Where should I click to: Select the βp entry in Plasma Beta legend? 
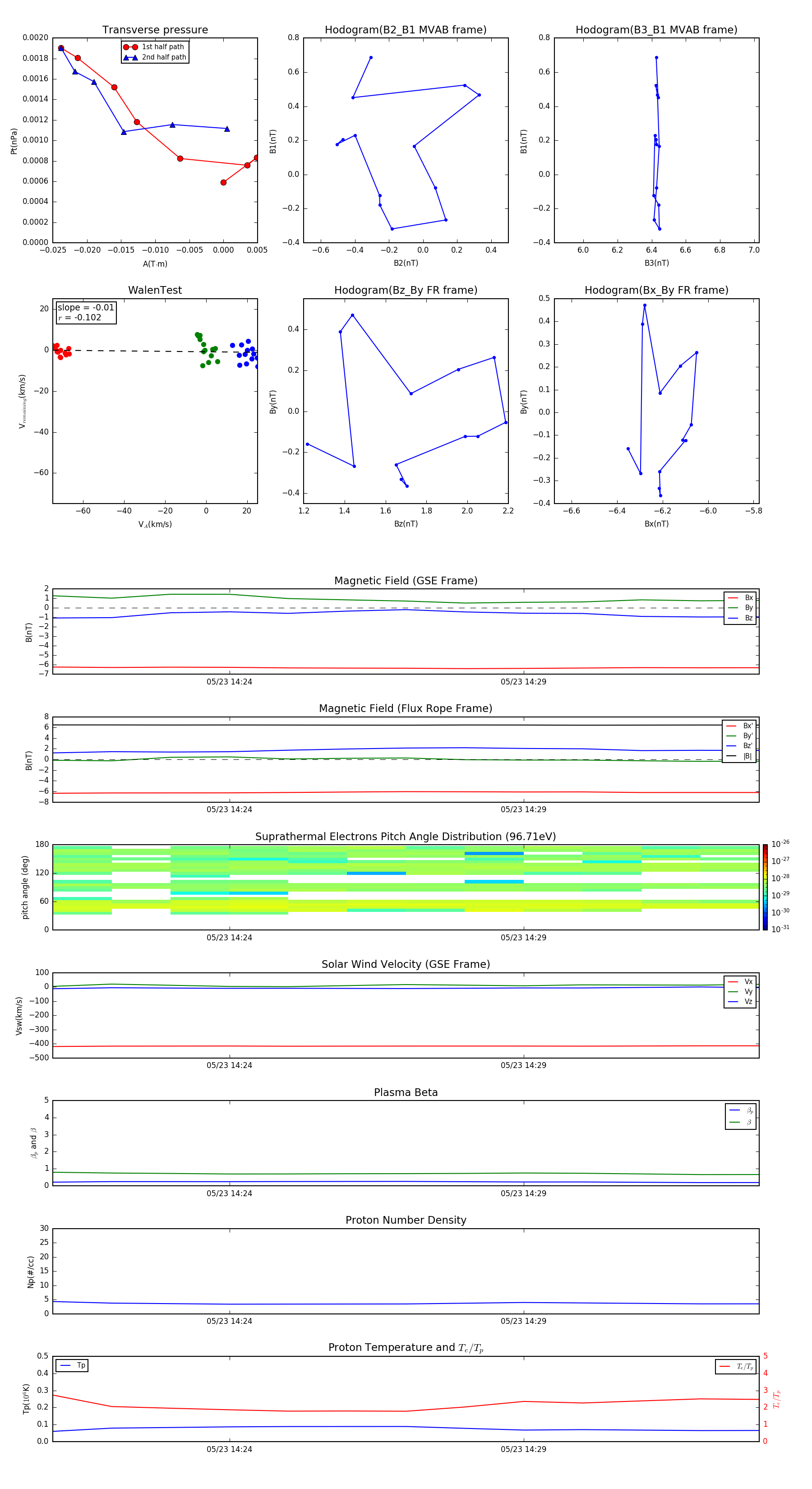[742, 1110]
